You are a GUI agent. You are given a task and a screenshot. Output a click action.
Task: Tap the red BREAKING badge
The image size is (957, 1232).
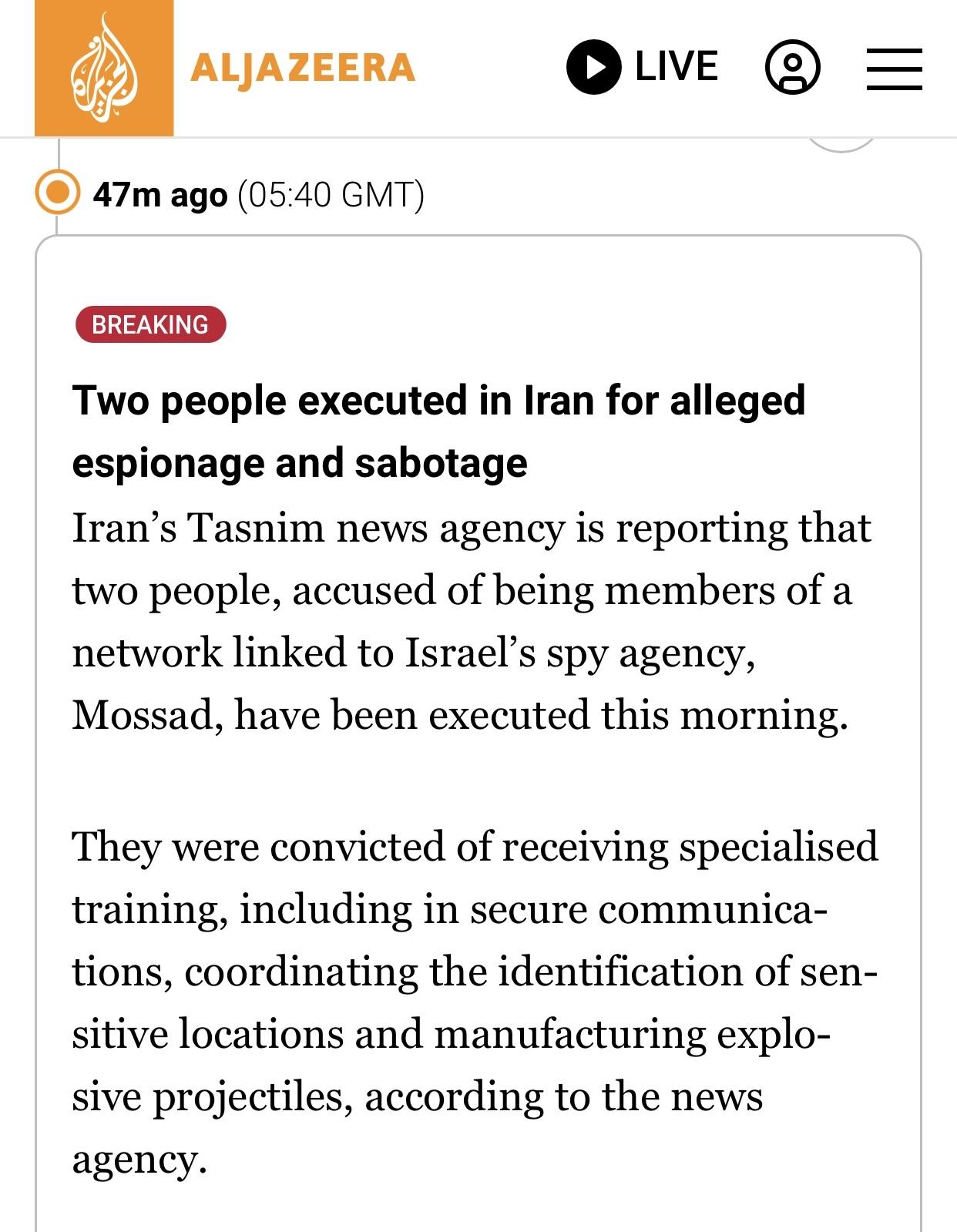click(150, 324)
